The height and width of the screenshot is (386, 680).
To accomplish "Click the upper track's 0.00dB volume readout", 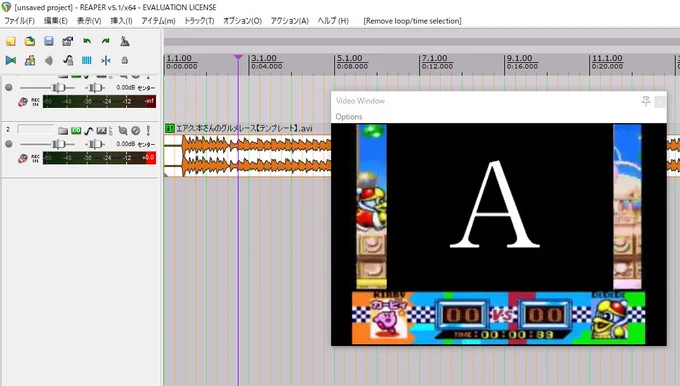I will point(125,88).
